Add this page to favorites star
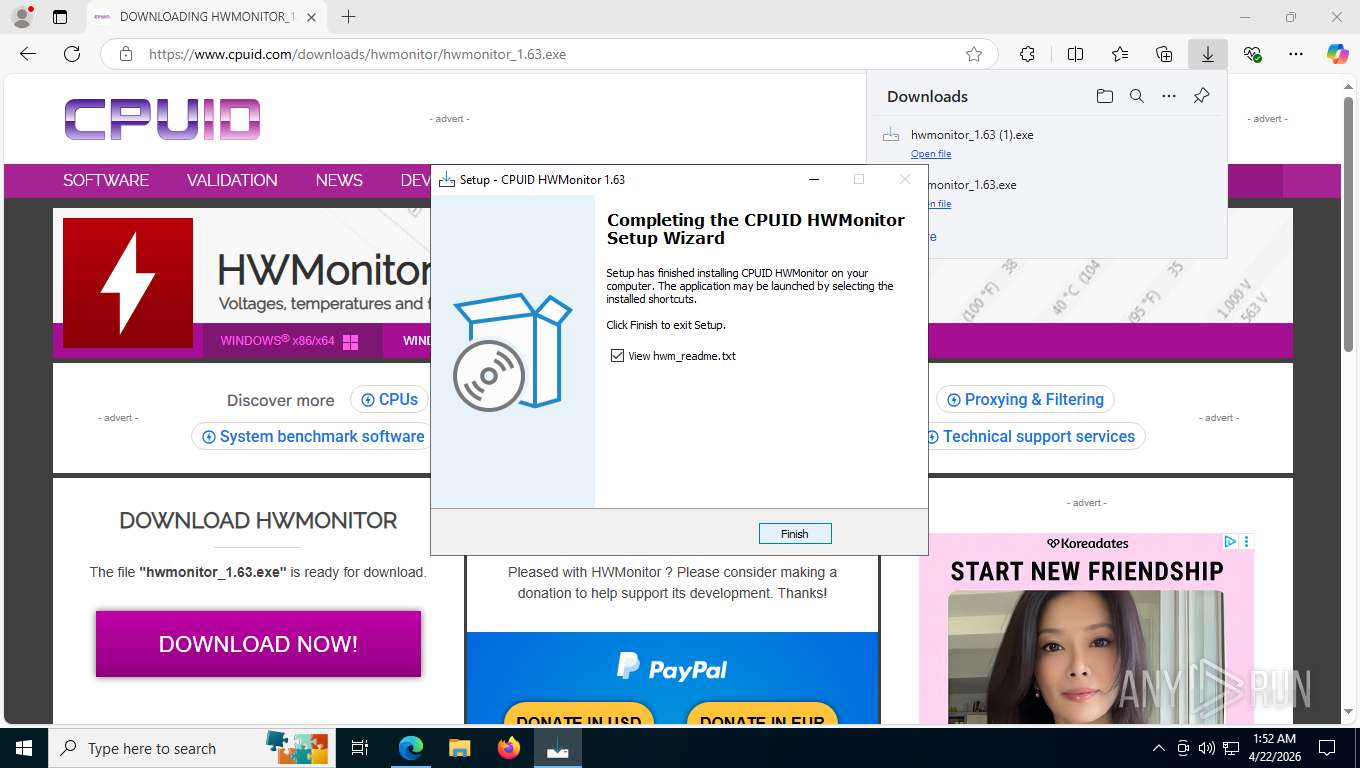This screenshot has width=1360, height=768. (x=974, y=54)
